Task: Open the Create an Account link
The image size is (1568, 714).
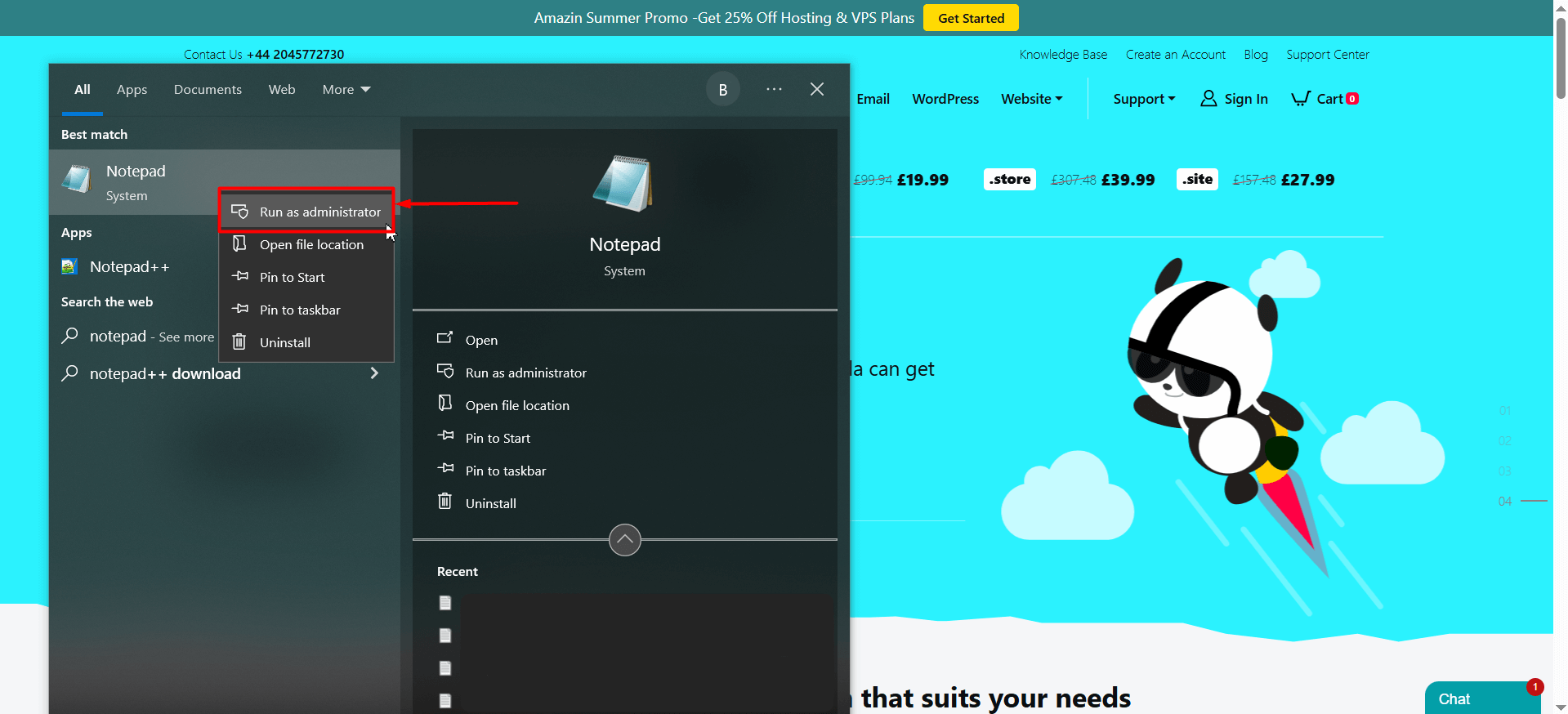Action: coord(1176,55)
